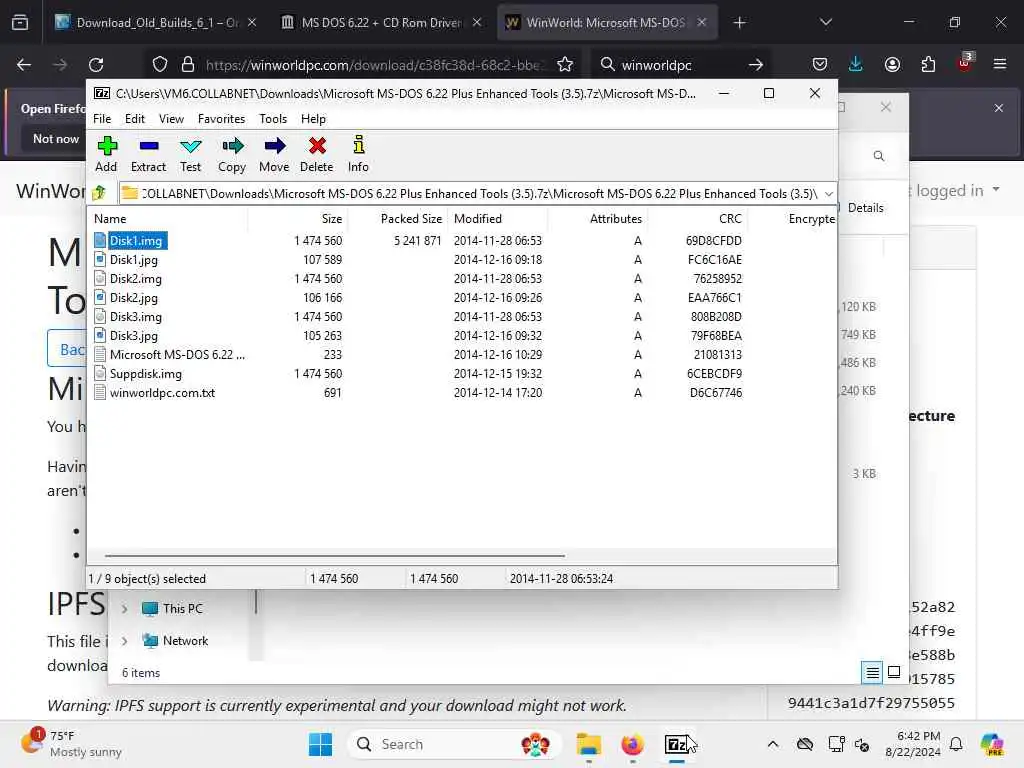Image resolution: width=1024 pixels, height=768 pixels.
Task: Click the Move toolbar button
Action: (x=274, y=155)
